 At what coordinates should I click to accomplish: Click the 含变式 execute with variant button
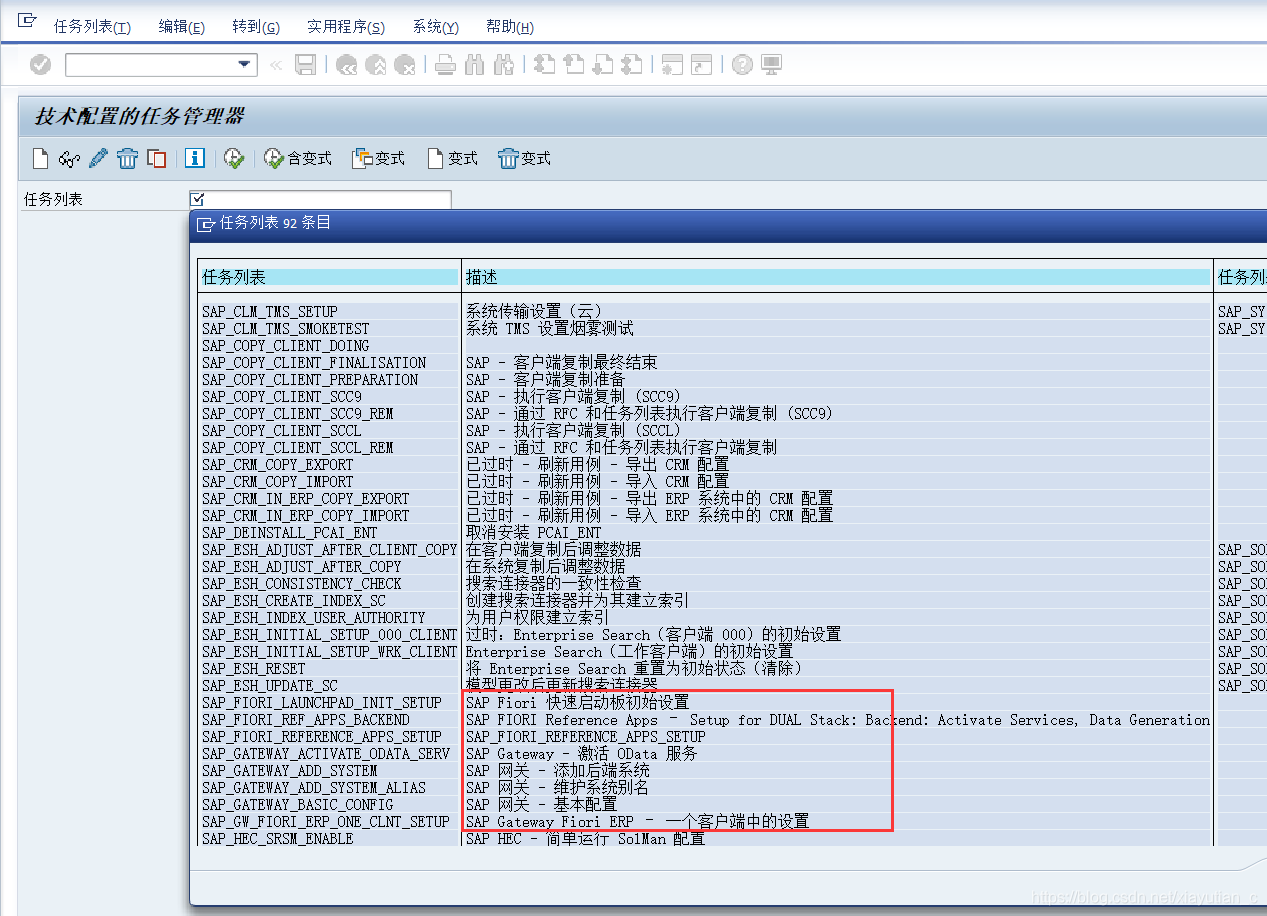click(x=298, y=158)
